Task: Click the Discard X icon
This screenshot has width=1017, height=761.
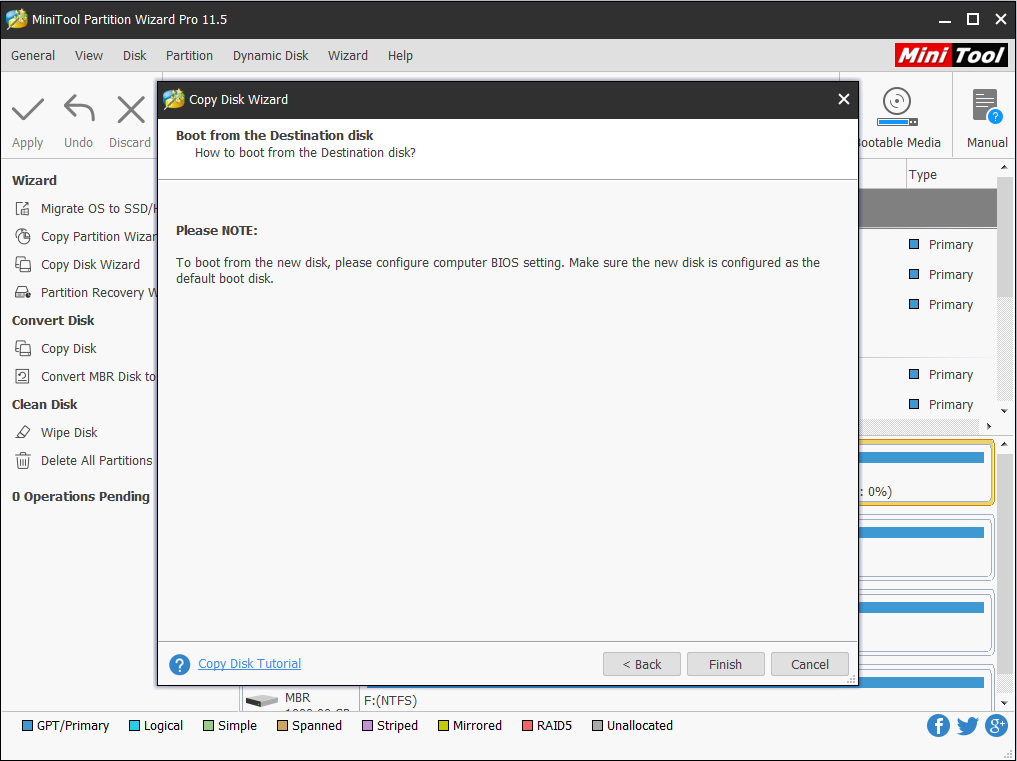Action: pyautogui.click(x=130, y=110)
